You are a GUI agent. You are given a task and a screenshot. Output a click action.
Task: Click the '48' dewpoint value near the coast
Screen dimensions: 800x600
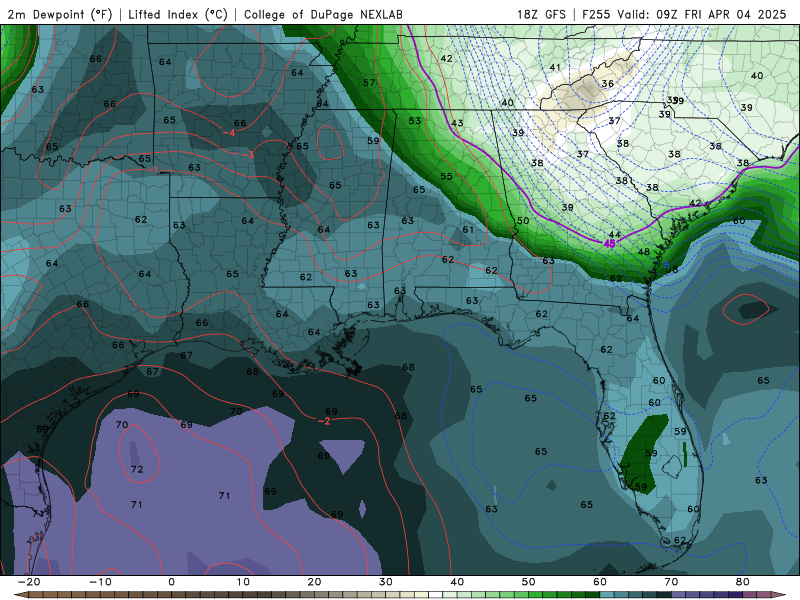[644, 252]
